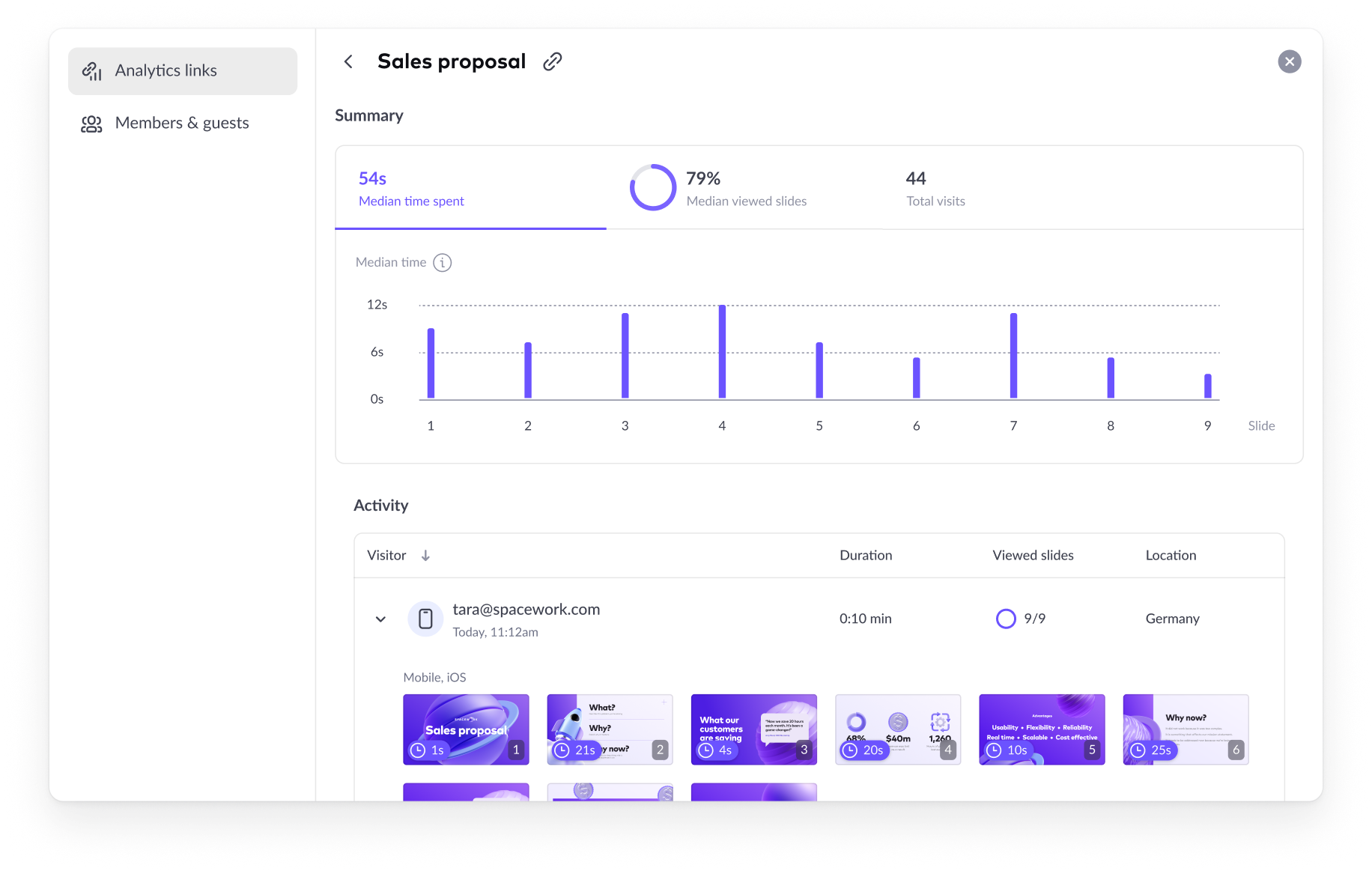This screenshot has height=871, width=1372.
Task: Open slide 5 Advantages thumbnail
Action: (x=1042, y=730)
